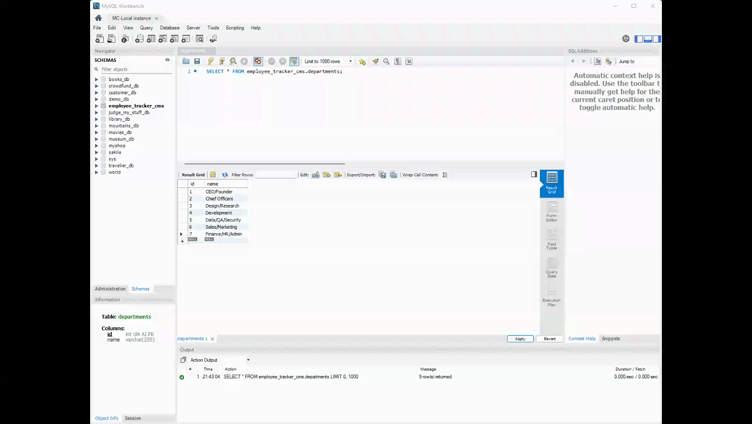Click the Filter Rows input field
The width and height of the screenshot is (752, 424).
coord(276,175)
